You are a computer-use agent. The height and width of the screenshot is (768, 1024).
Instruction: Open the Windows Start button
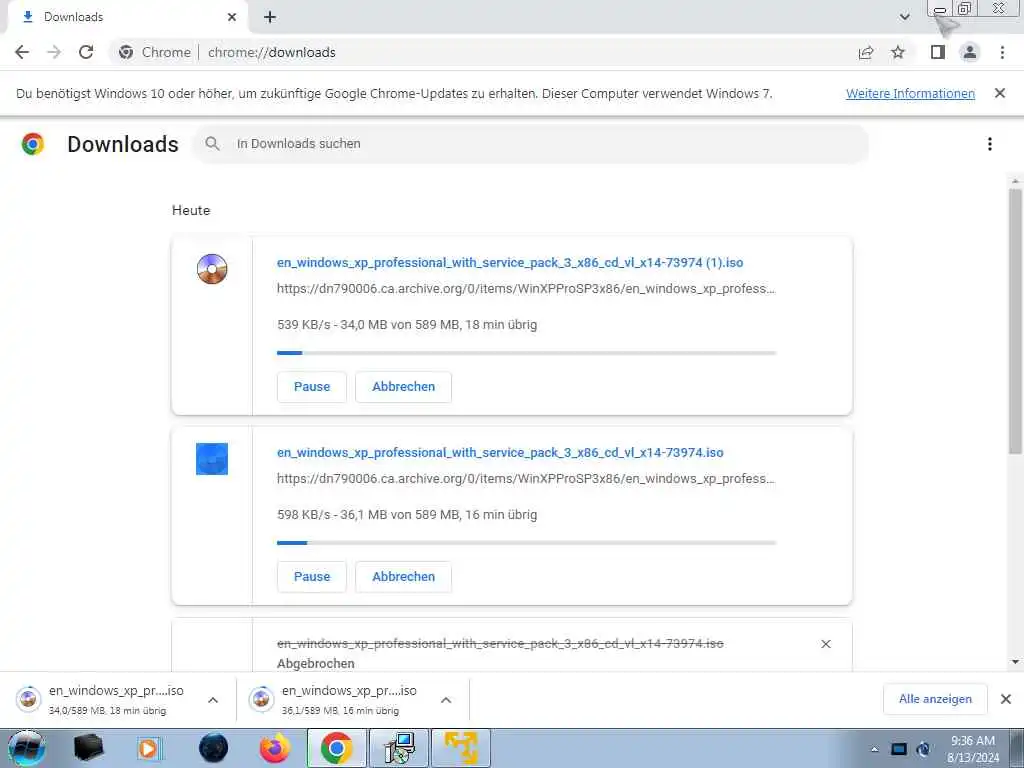pos(26,748)
